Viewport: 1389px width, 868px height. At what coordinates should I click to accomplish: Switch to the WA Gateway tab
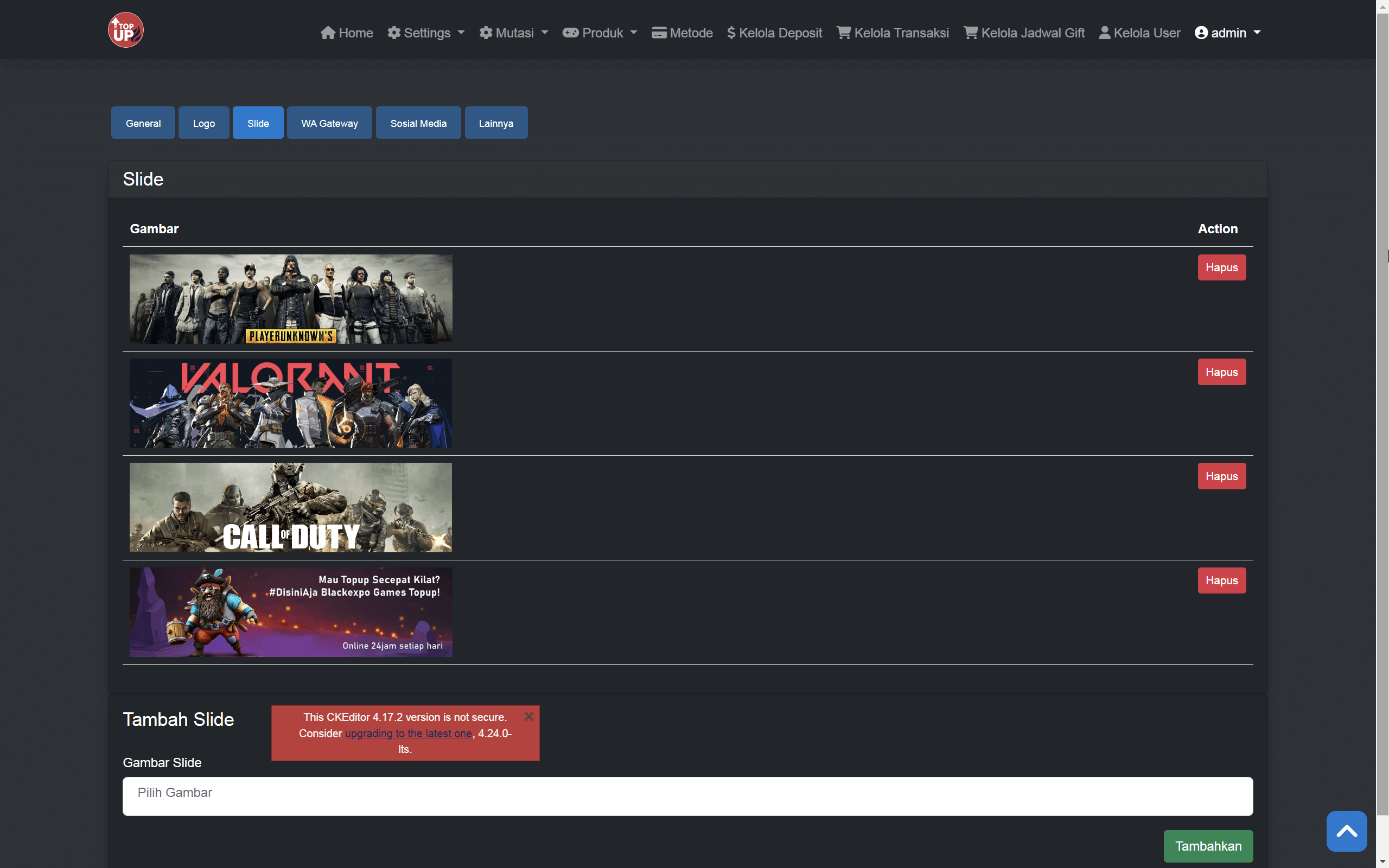[329, 122]
